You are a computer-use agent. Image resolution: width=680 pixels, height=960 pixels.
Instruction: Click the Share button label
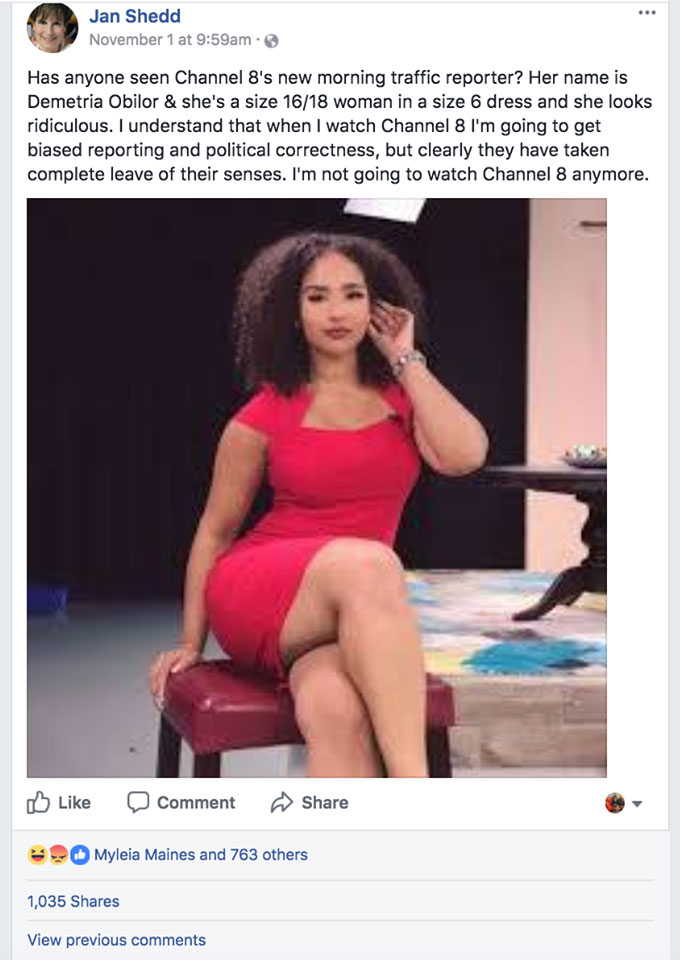coord(324,802)
